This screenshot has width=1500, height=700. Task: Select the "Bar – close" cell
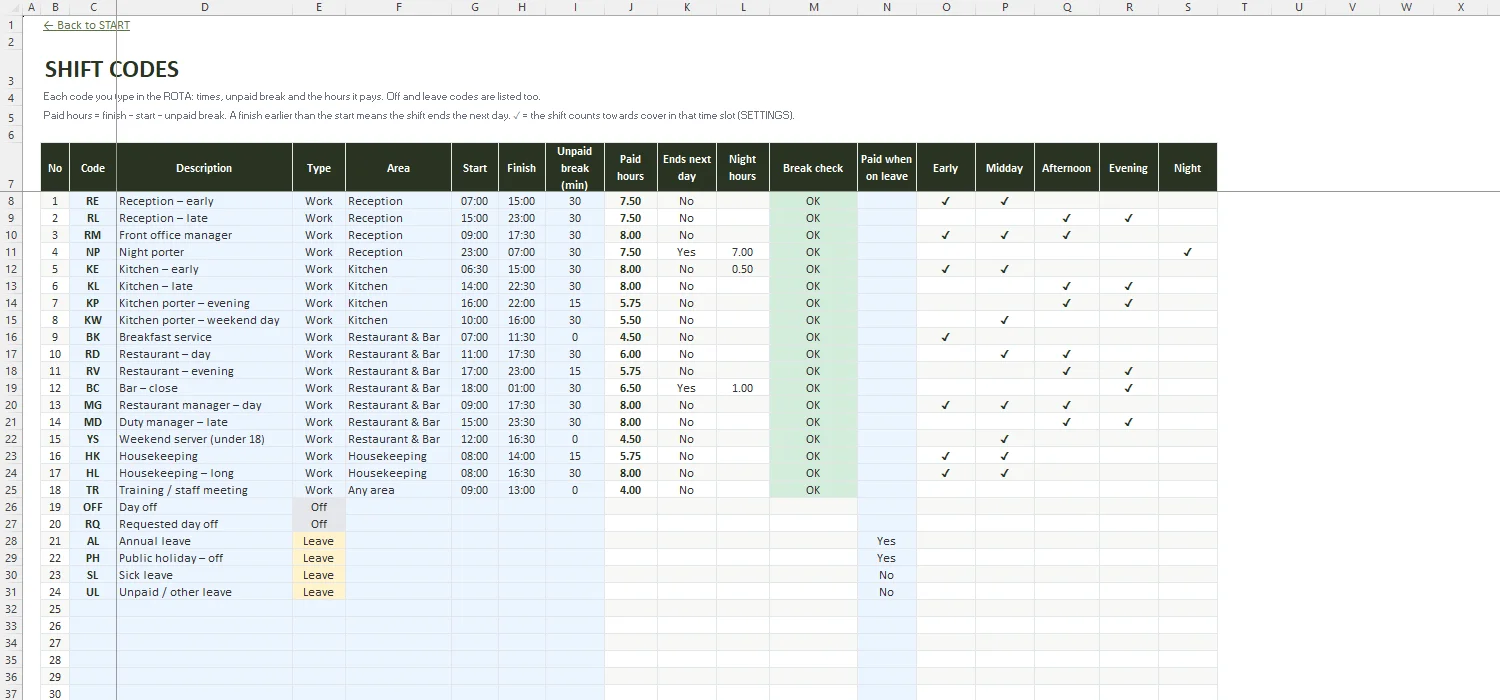point(204,388)
